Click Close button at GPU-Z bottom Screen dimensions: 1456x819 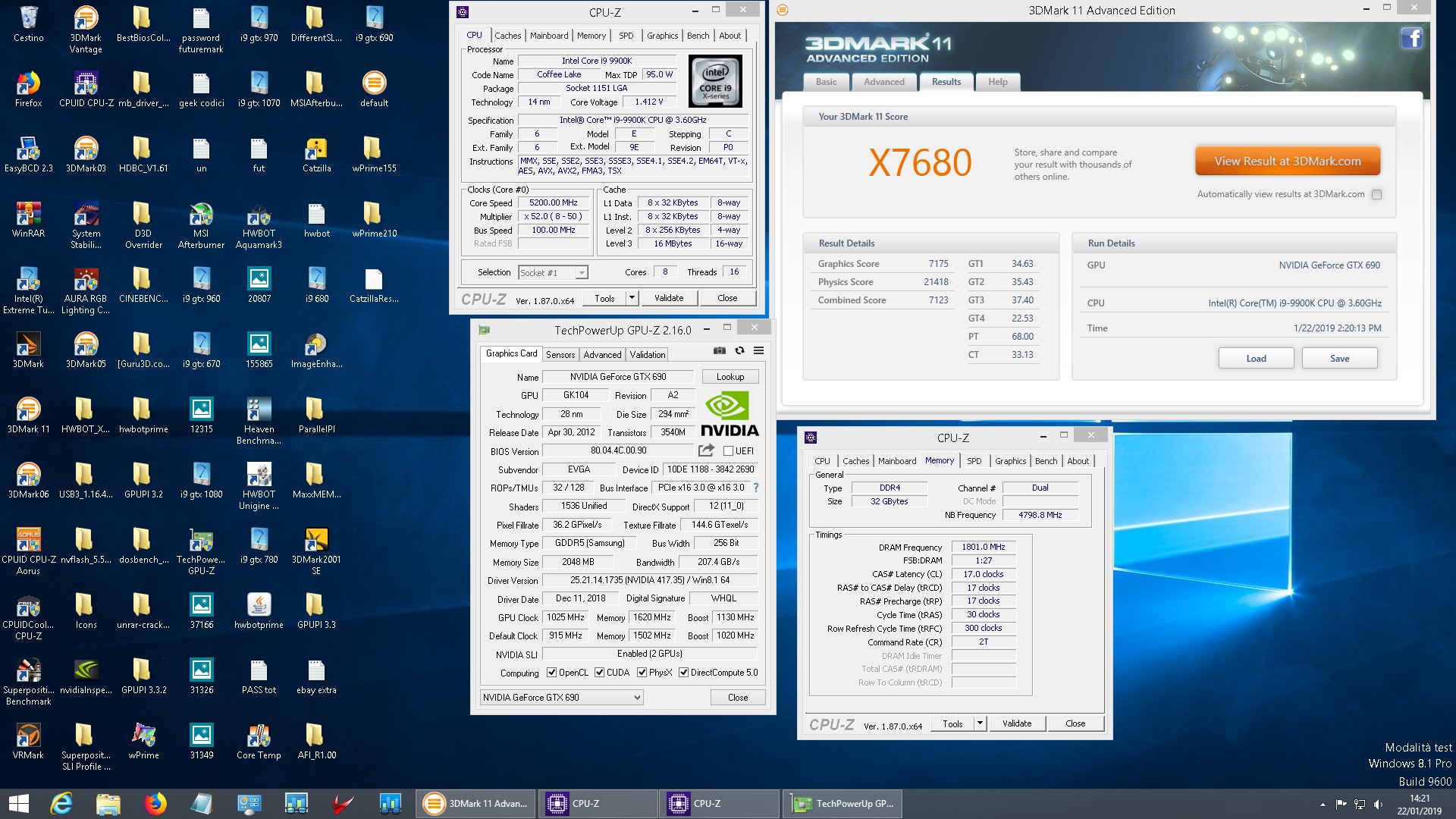point(737,698)
